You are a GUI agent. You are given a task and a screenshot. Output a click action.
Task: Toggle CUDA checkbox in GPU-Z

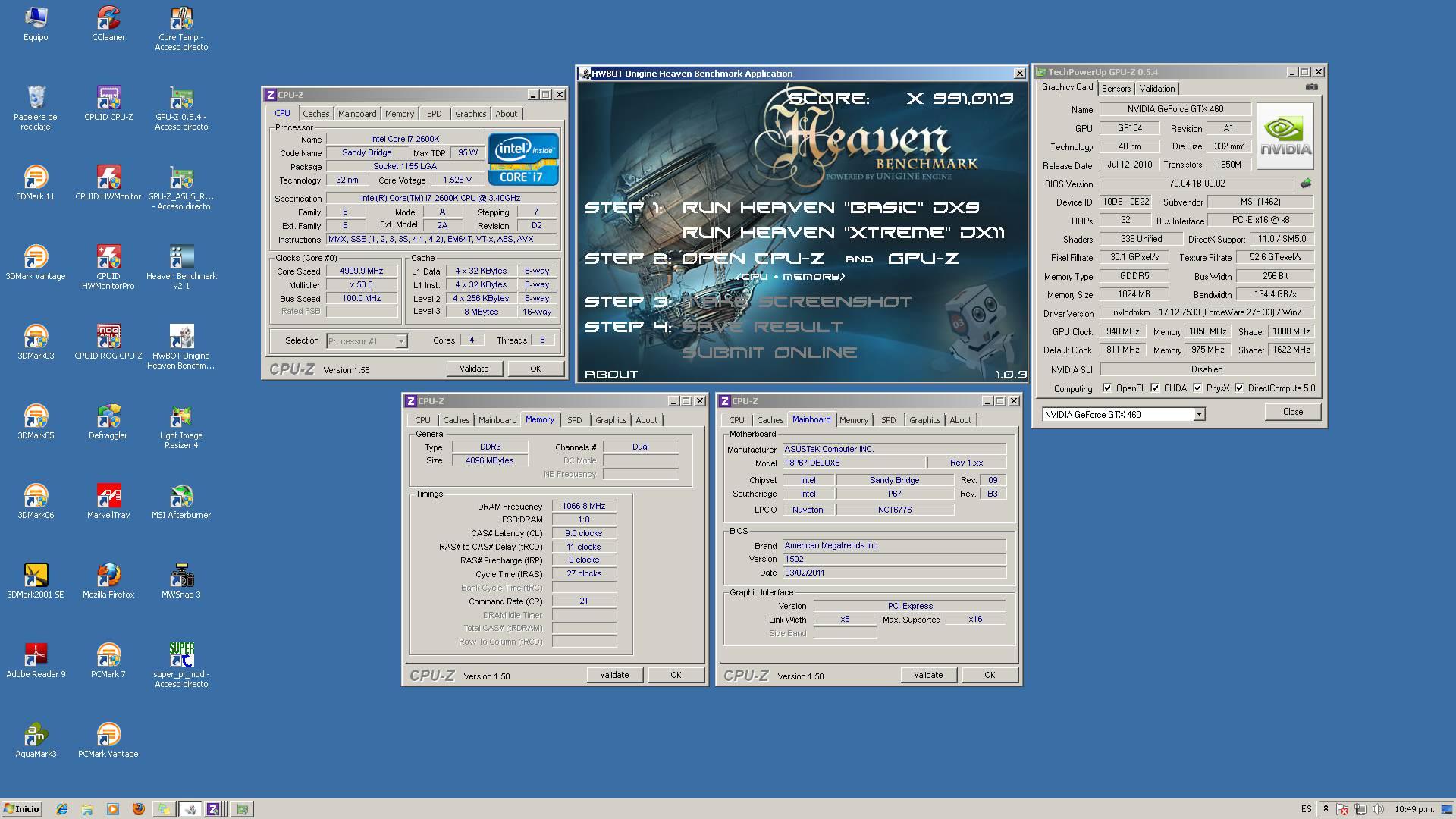pyautogui.click(x=1155, y=388)
